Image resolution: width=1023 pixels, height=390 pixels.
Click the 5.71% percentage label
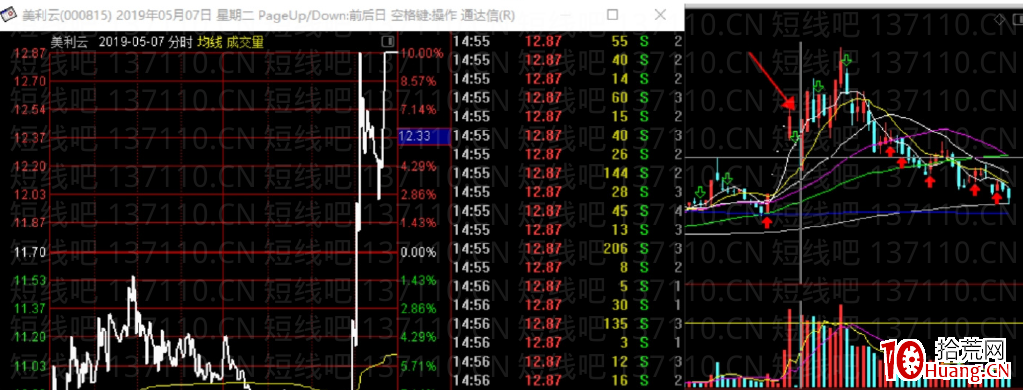click(418, 367)
